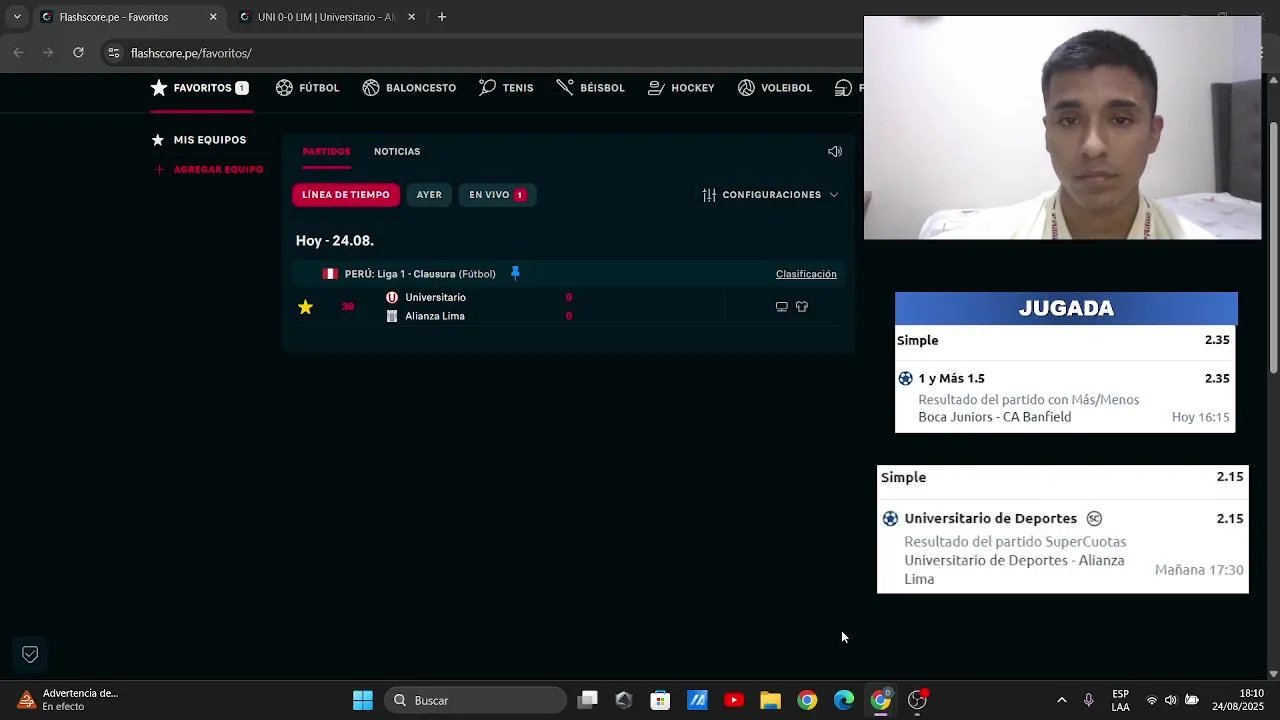Click the TV broadcast icon for match
This screenshot has height=720, width=1280.
[x=782, y=307]
